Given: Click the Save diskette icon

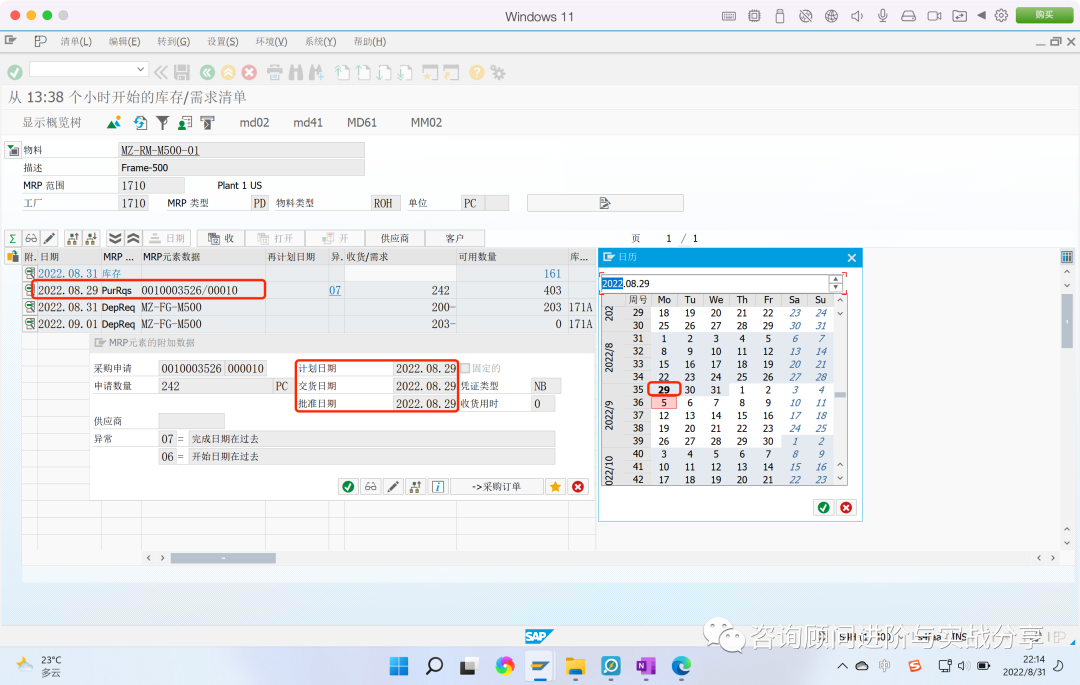Looking at the screenshot, I should 182,72.
